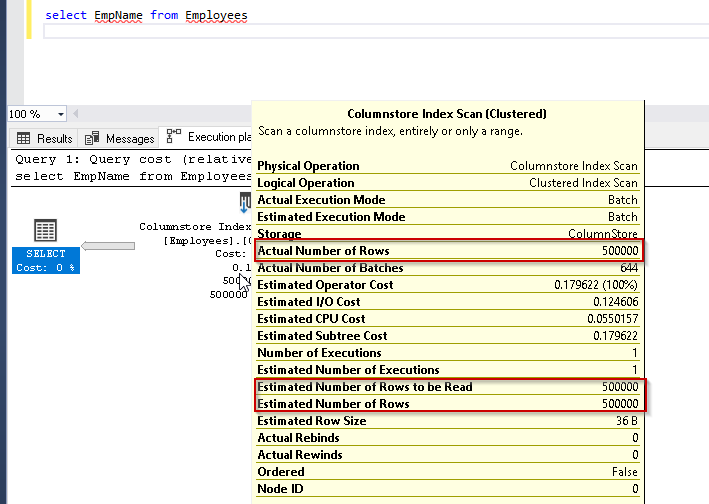
Task: Open the 100 % zoom dropdown
Action: pyautogui.click(x=61, y=114)
